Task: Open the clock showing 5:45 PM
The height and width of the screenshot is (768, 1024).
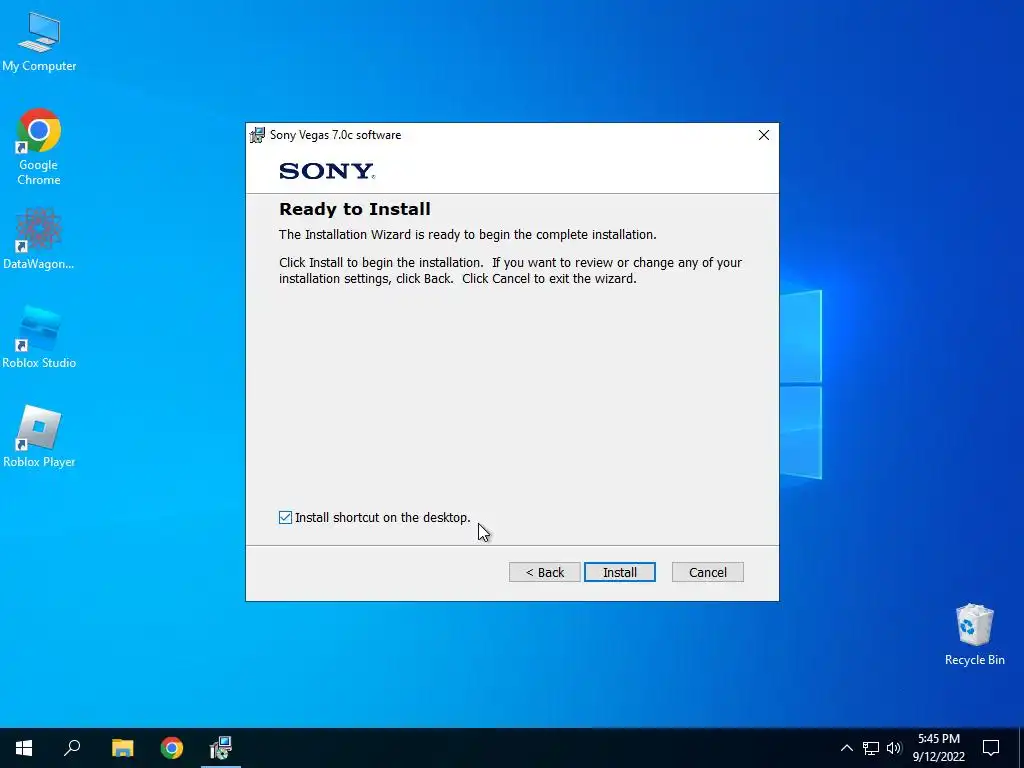Action: tap(938, 748)
